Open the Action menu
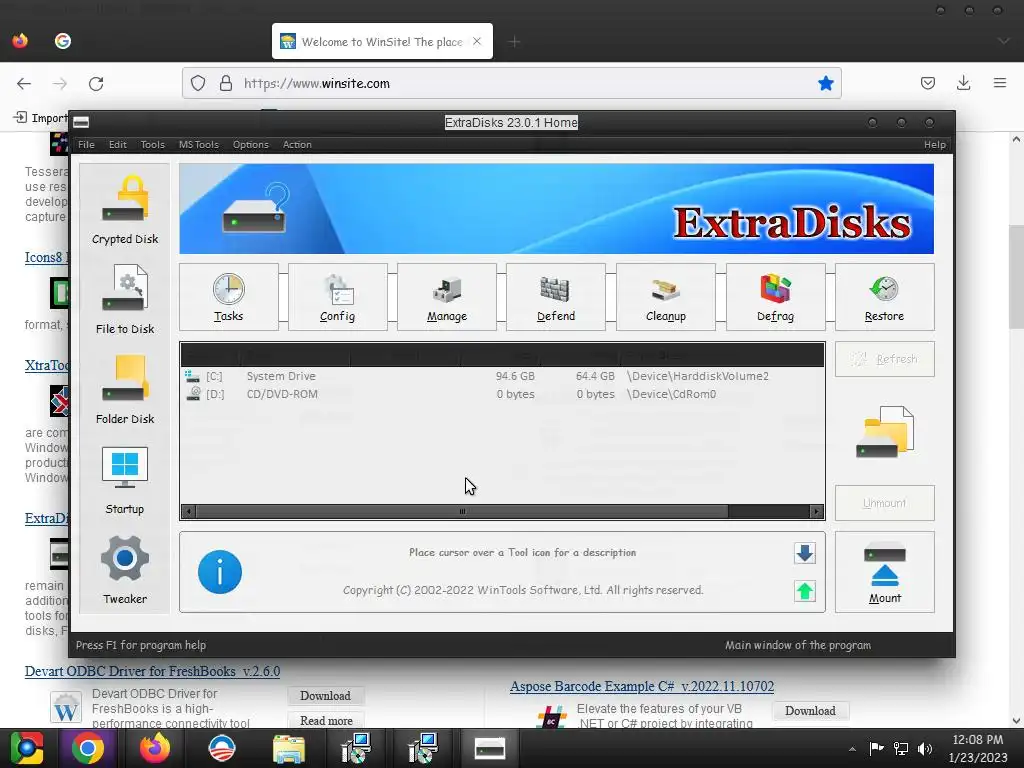The height and width of the screenshot is (768, 1024). [297, 144]
